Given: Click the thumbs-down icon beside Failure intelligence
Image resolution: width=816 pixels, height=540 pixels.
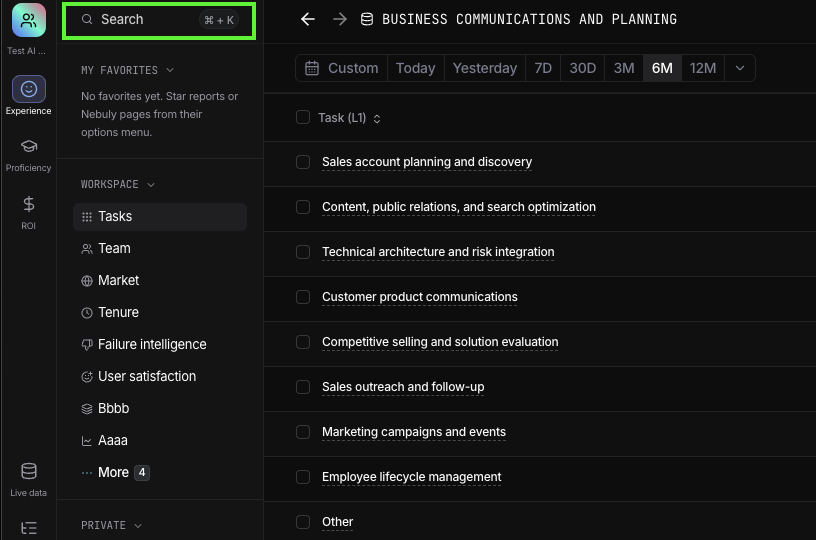Looking at the screenshot, I should coord(87,344).
